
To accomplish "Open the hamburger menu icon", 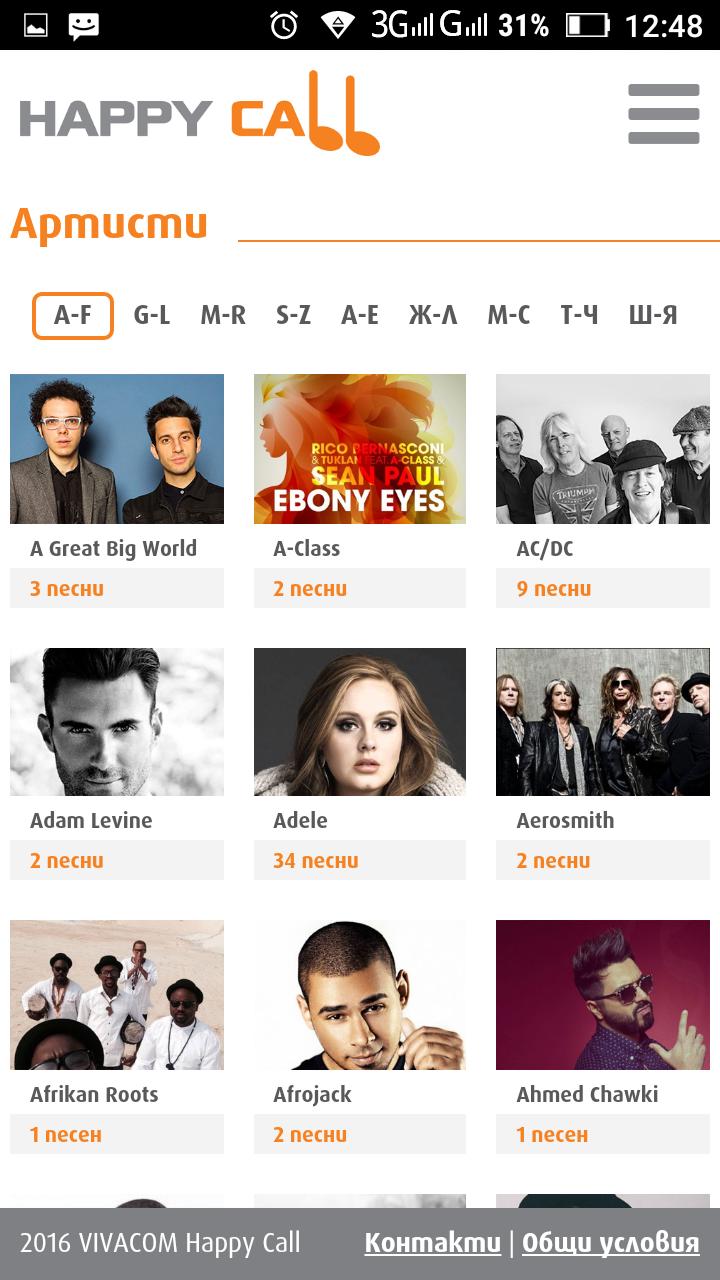I will click(x=664, y=114).
